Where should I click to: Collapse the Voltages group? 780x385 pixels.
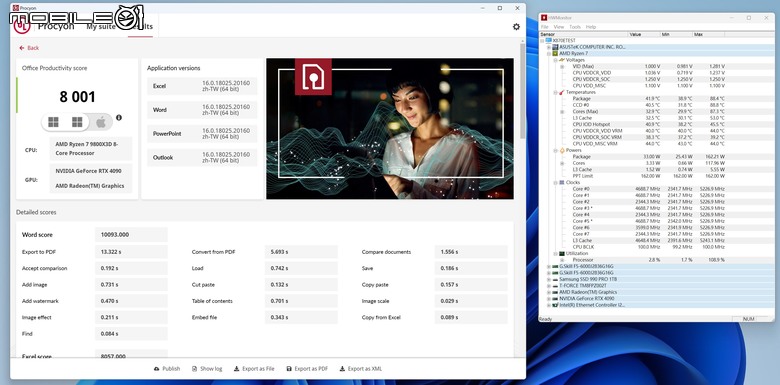click(555, 60)
